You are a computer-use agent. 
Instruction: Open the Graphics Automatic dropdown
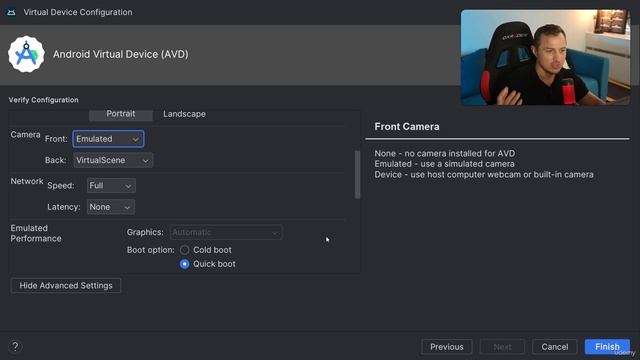pyautogui.click(x=226, y=232)
